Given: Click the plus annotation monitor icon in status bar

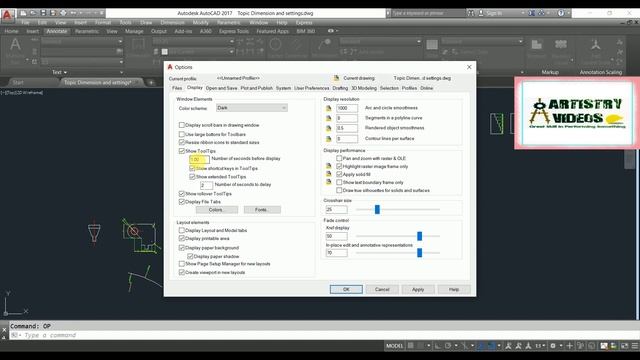Looking at the screenshot, I should point(570,346).
